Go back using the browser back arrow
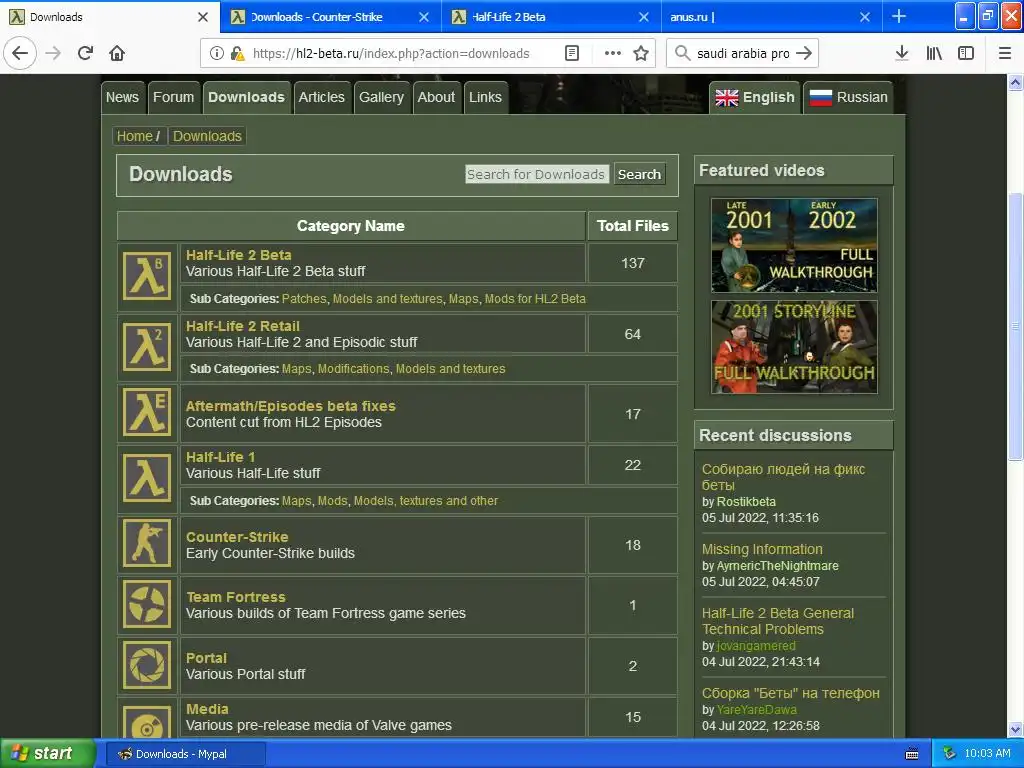 click(x=20, y=53)
